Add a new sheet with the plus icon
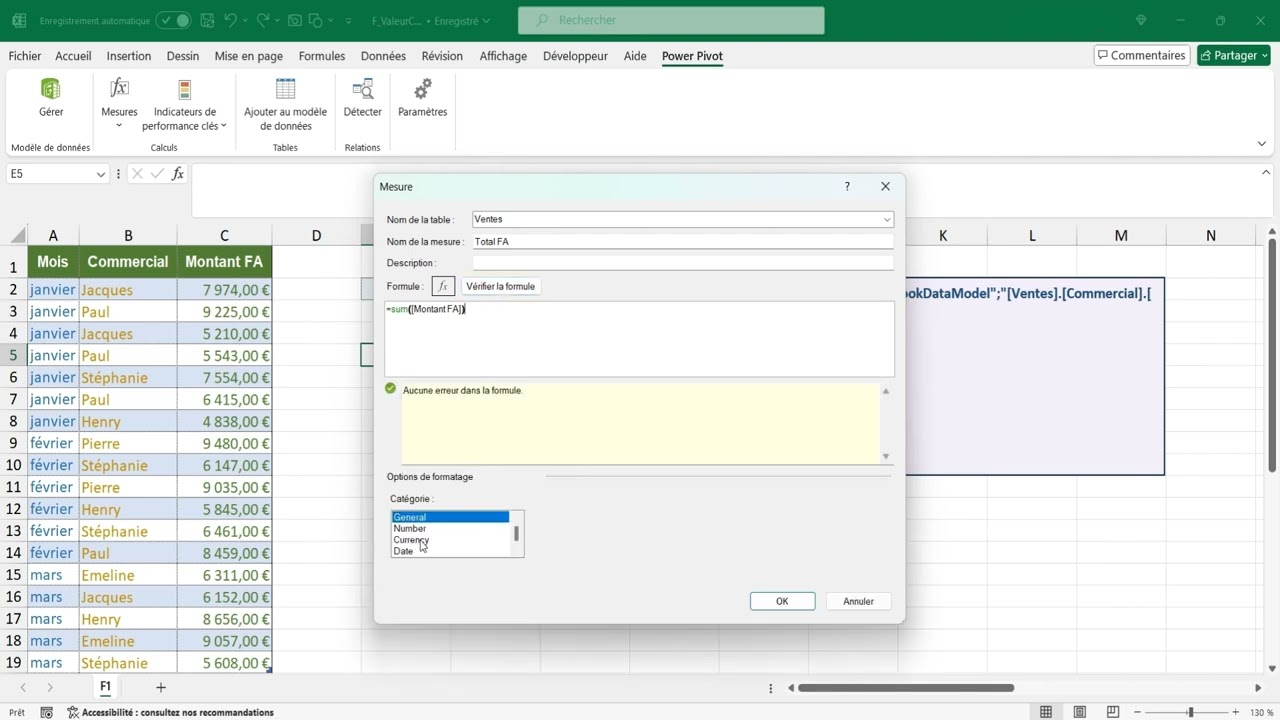The width and height of the screenshot is (1280, 720). (x=160, y=687)
